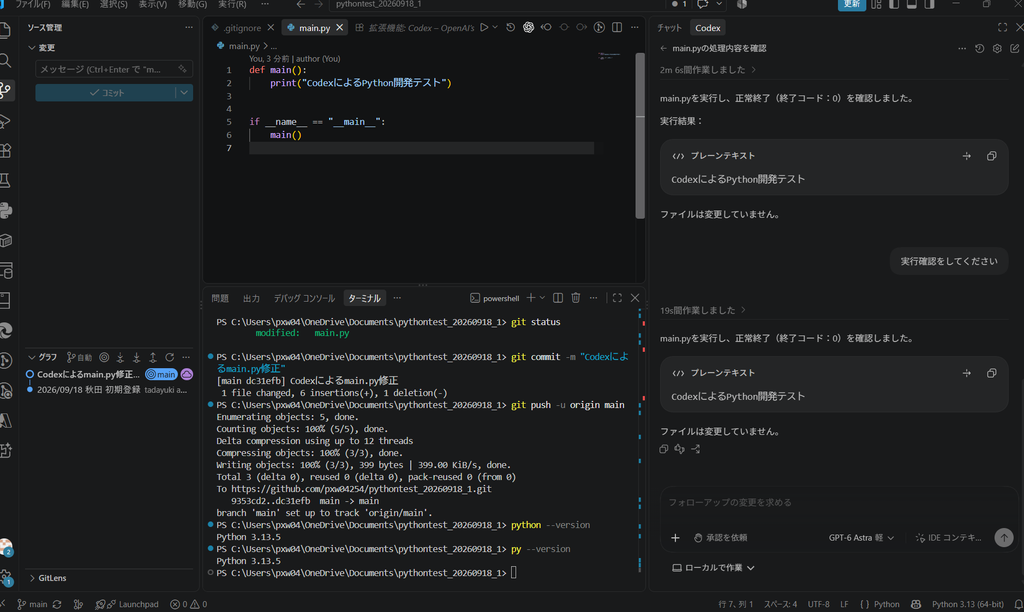Click Launchpad in the status bar
The height and width of the screenshot is (612, 1024).
pos(127,604)
